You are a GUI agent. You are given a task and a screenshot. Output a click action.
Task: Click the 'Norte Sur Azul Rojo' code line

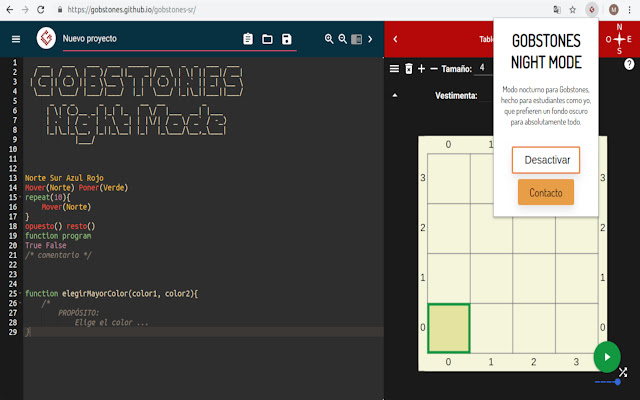pyautogui.click(x=64, y=178)
